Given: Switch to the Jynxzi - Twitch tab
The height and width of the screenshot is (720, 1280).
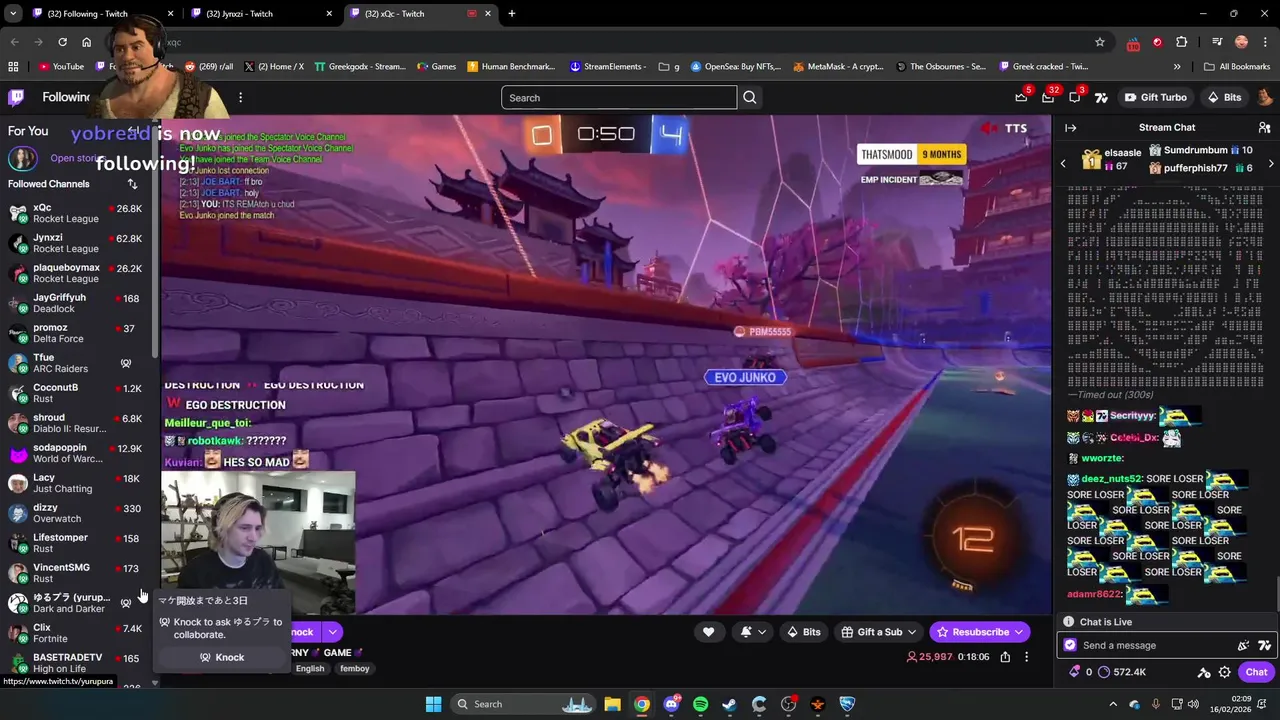Looking at the screenshot, I should 261,14.
